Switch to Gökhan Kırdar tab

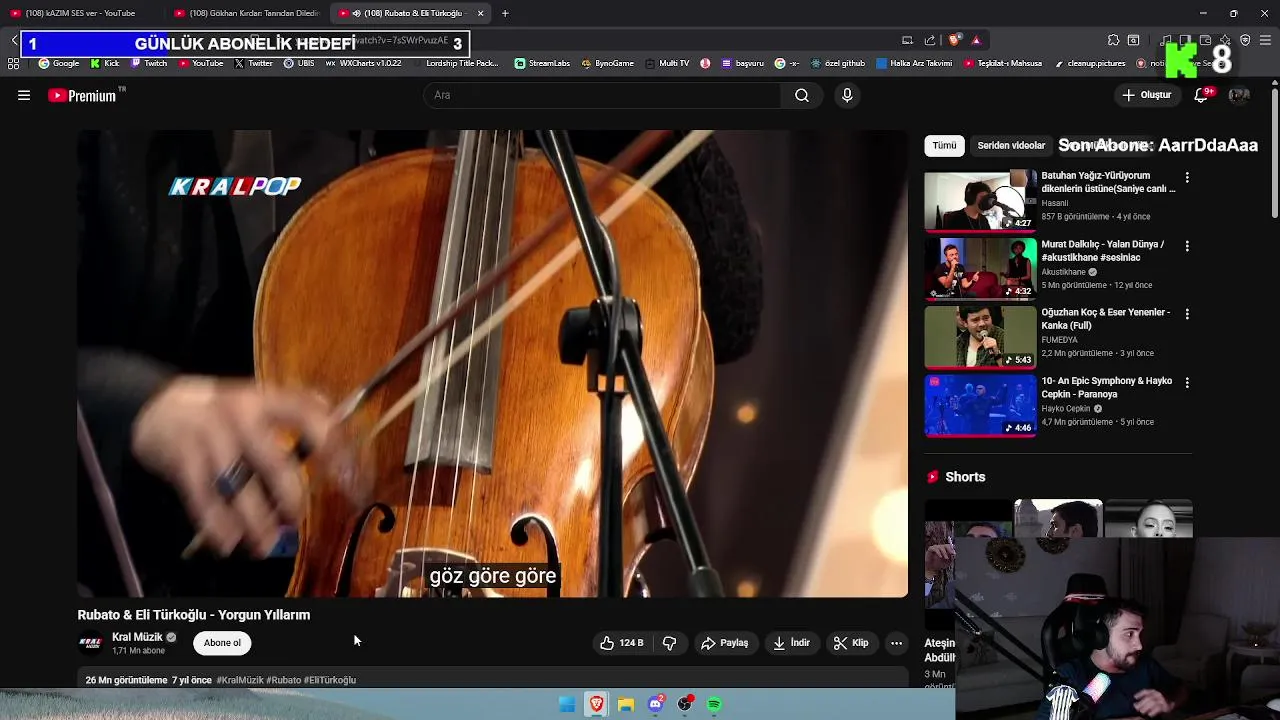[246, 13]
